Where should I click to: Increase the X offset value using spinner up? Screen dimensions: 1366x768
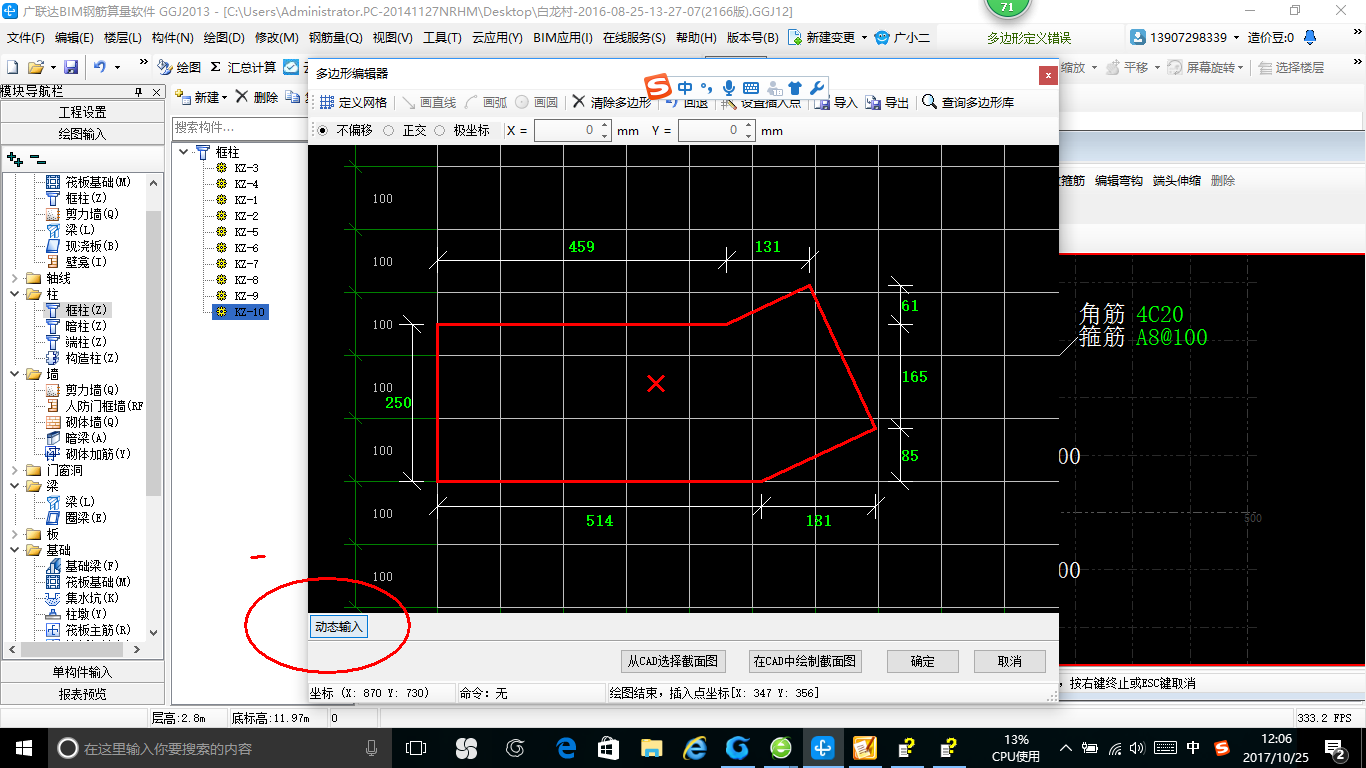pyautogui.click(x=605, y=125)
